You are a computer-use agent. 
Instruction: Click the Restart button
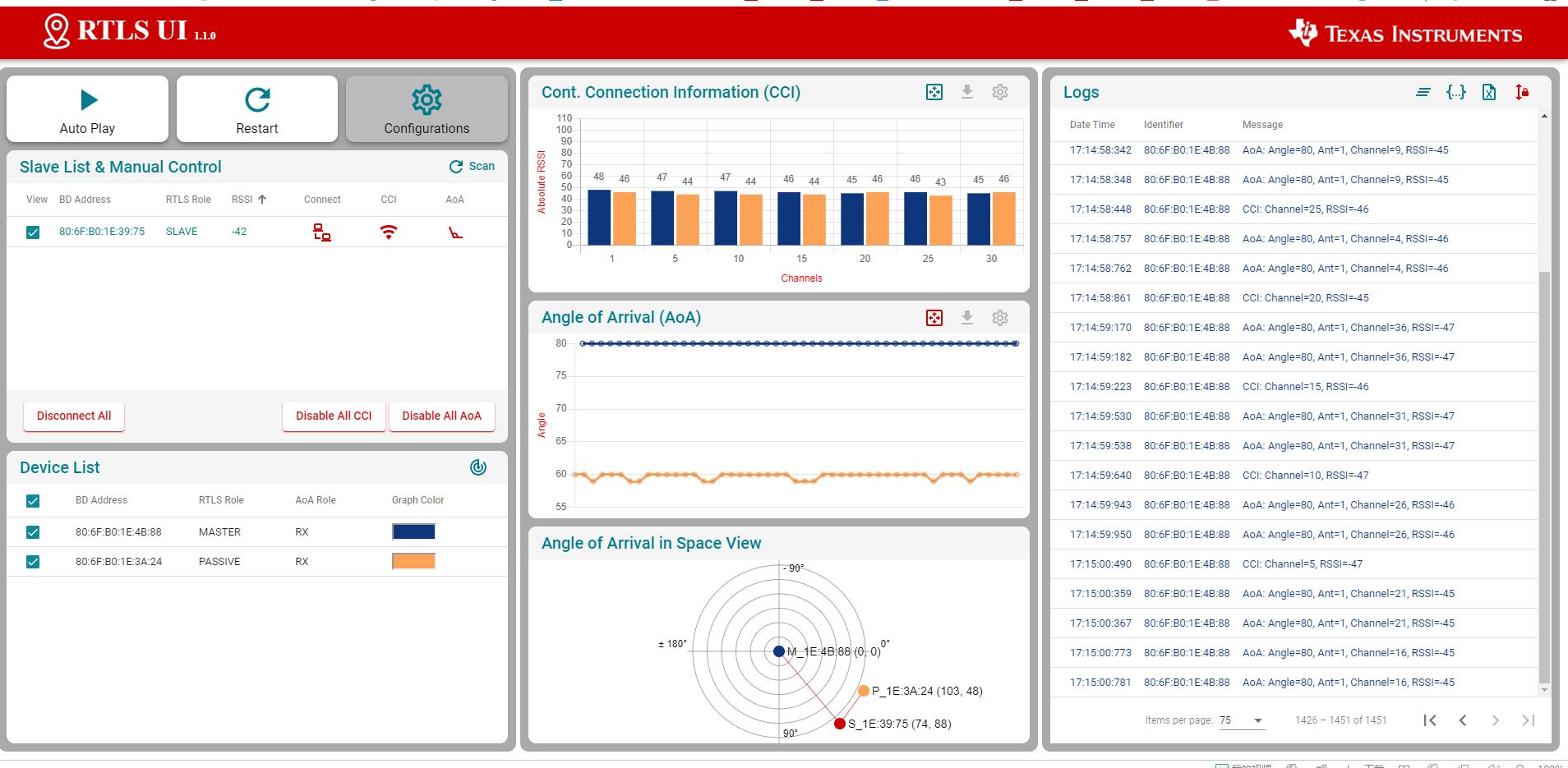(257, 109)
